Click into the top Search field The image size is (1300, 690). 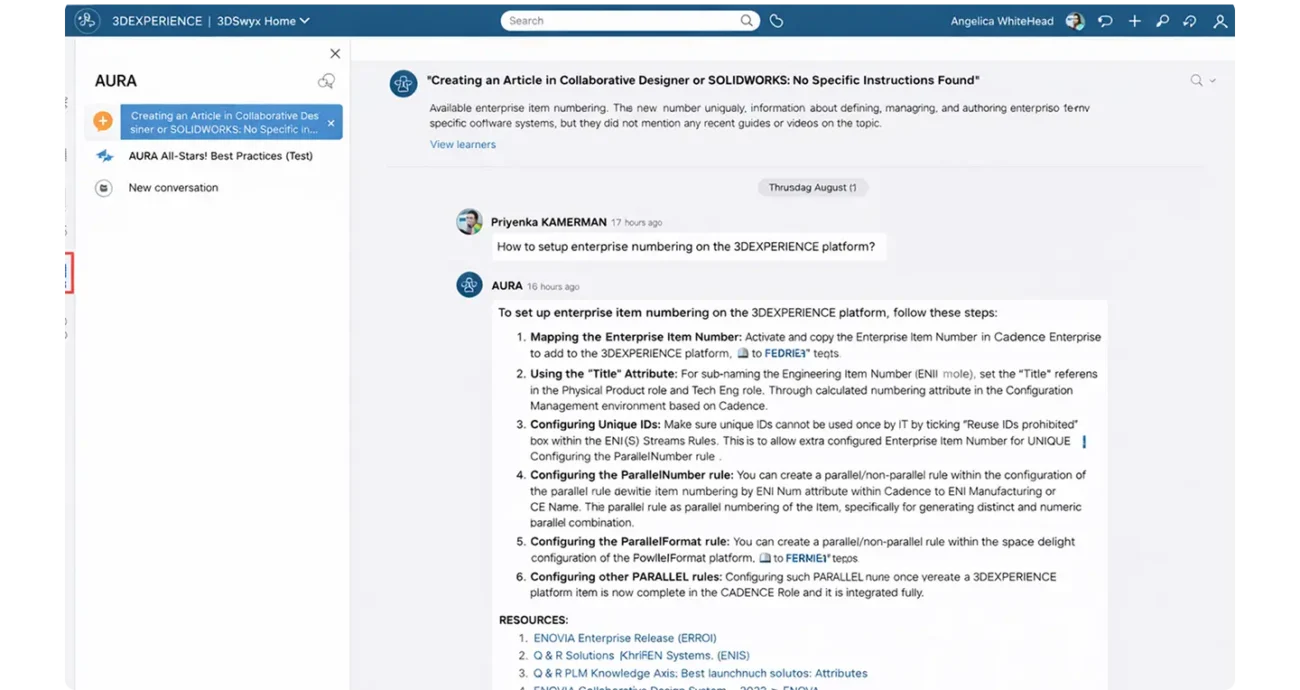[x=620, y=21]
